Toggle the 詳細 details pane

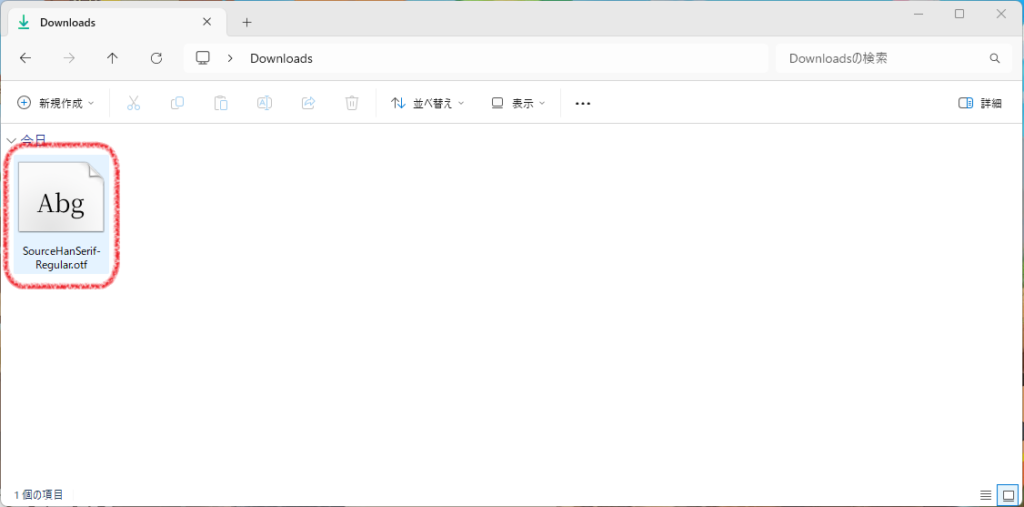coord(980,103)
